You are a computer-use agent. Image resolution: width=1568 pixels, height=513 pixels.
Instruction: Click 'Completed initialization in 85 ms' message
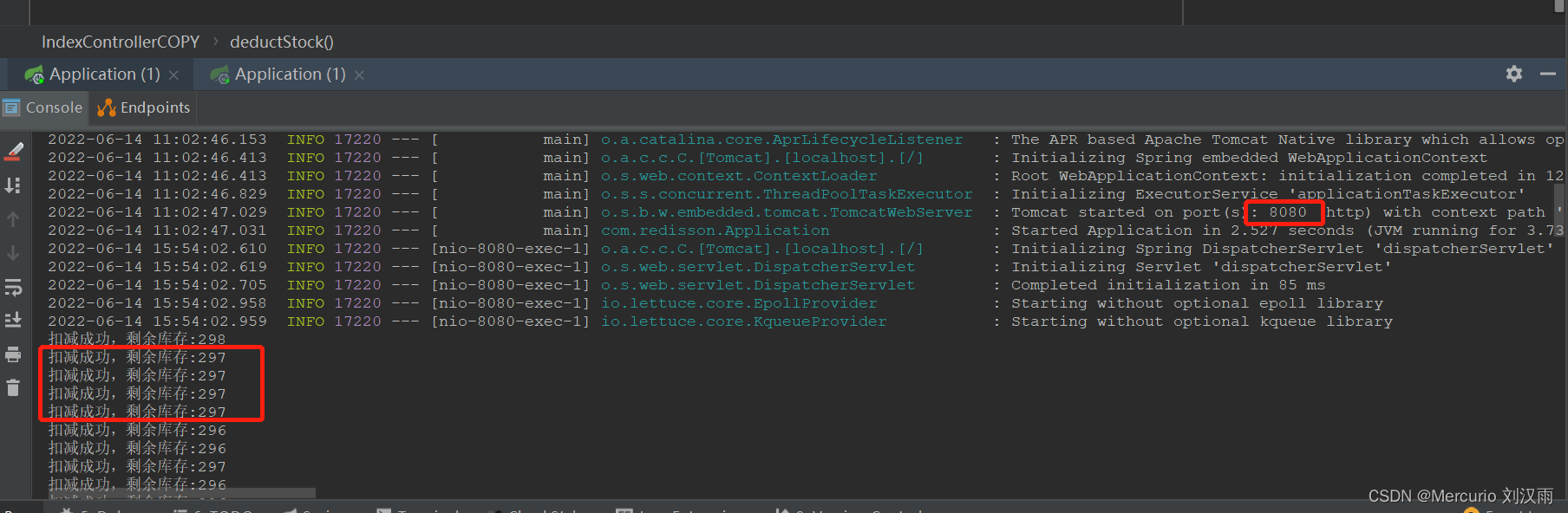coord(1168,285)
